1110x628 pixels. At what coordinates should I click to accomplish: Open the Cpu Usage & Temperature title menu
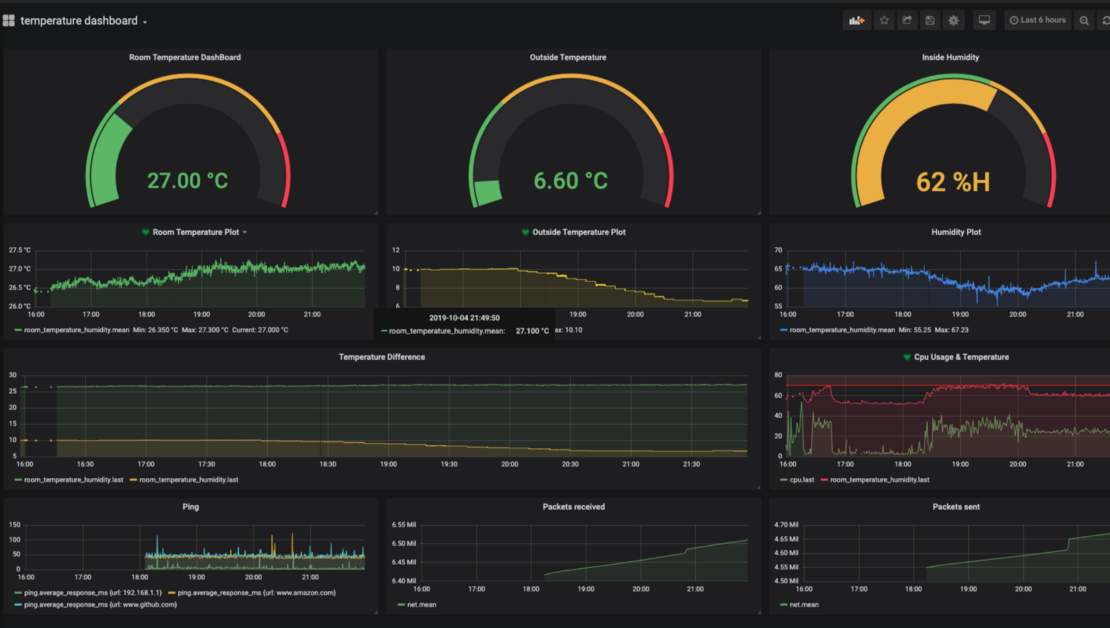961,357
